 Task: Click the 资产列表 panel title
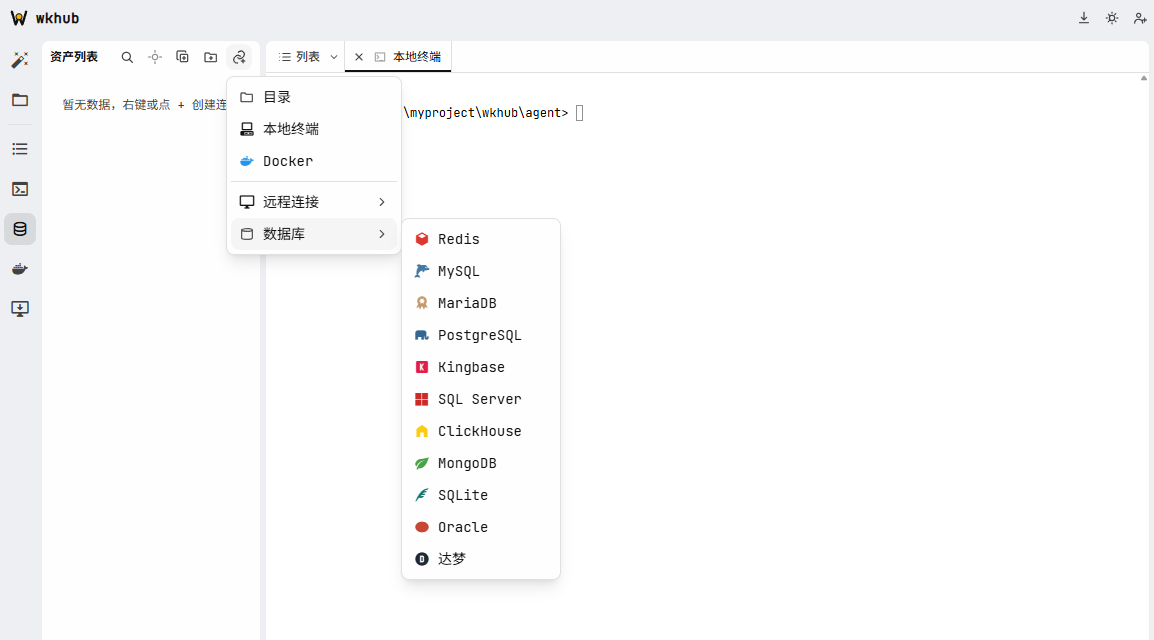click(x=74, y=57)
